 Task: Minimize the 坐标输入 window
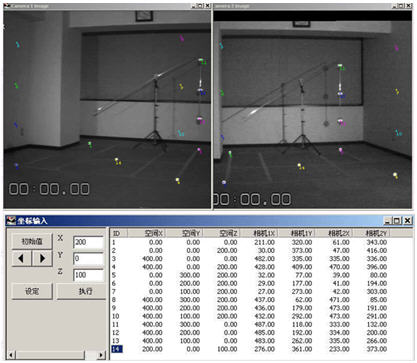click(x=388, y=221)
